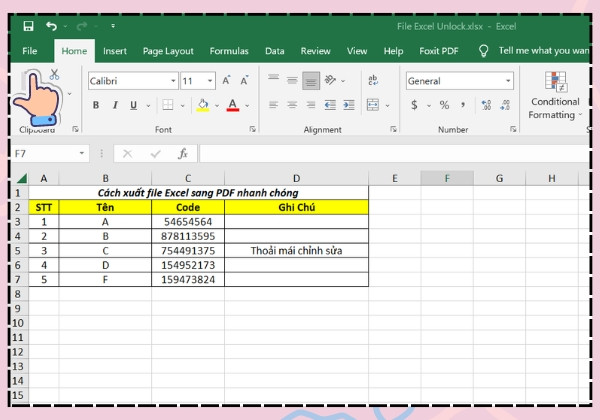Open the Conditional Formatting menu
The height and width of the screenshot is (420, 600).
tap(555, 96)
